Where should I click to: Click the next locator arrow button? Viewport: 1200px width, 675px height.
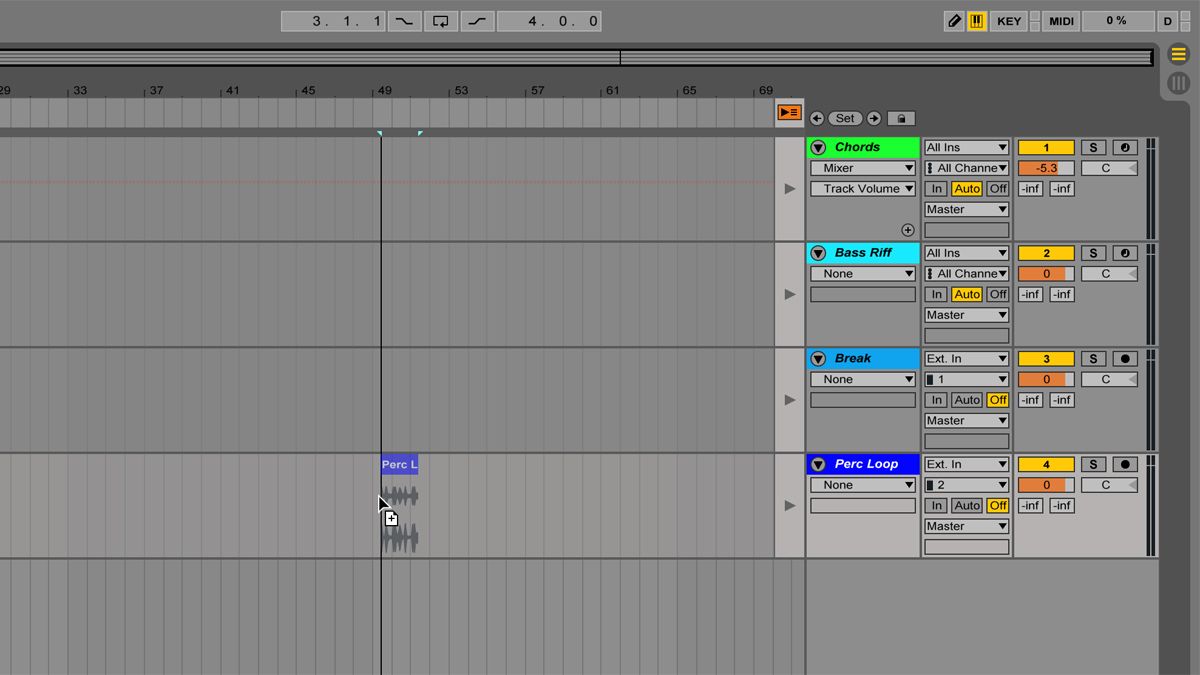873,118
